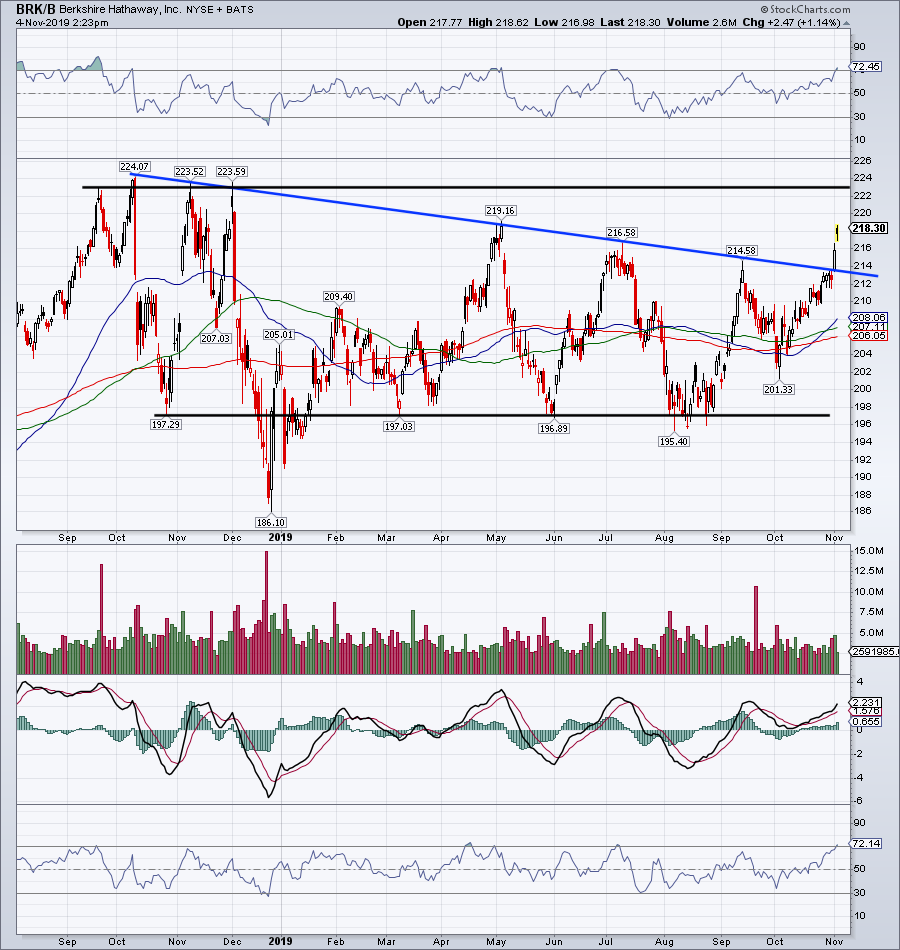This screenshot has height=950, width=900.
Task: Click the 195.40 low label
Action: (x=673, y=442)
